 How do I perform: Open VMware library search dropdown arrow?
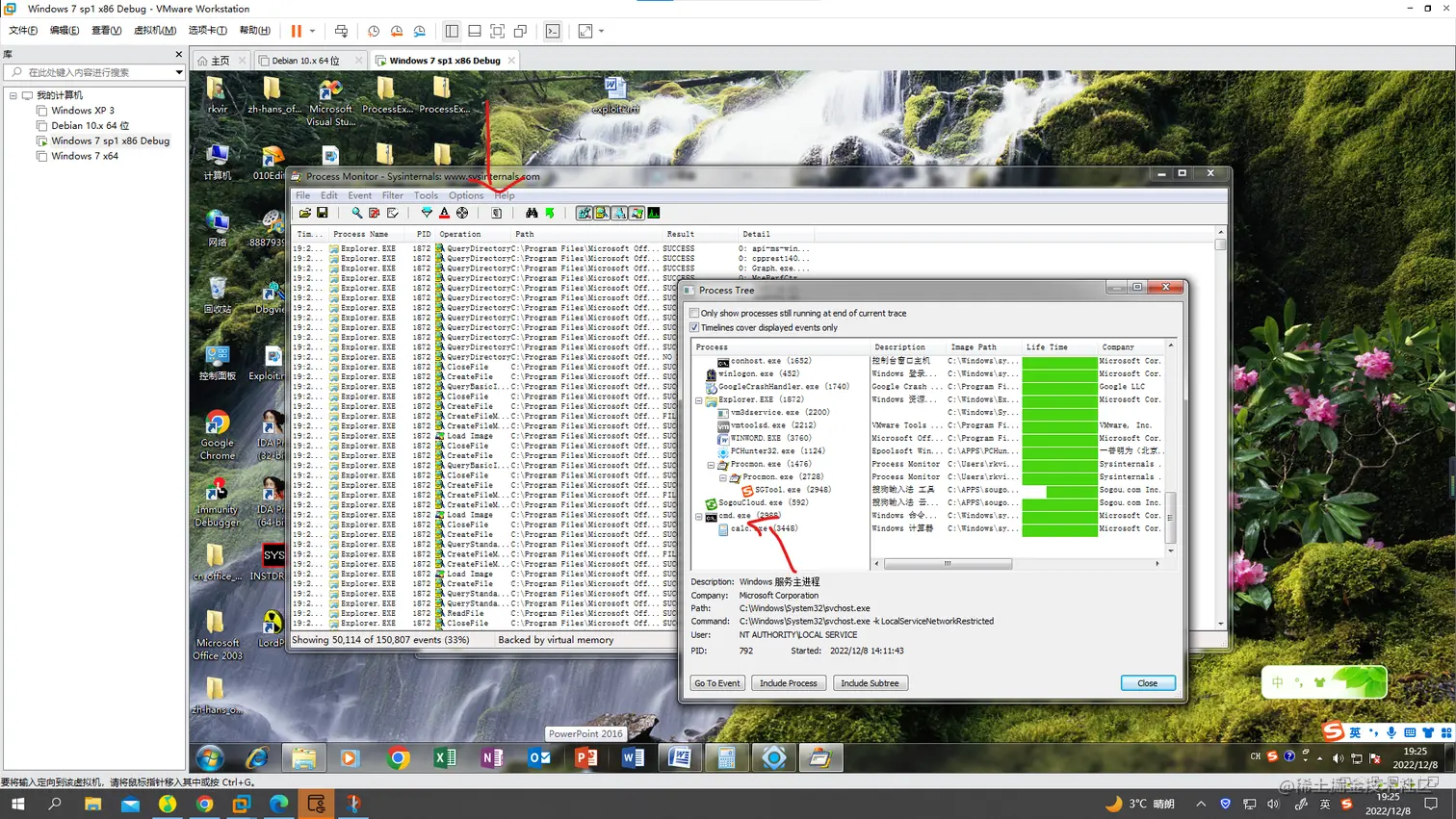(179, 72)
